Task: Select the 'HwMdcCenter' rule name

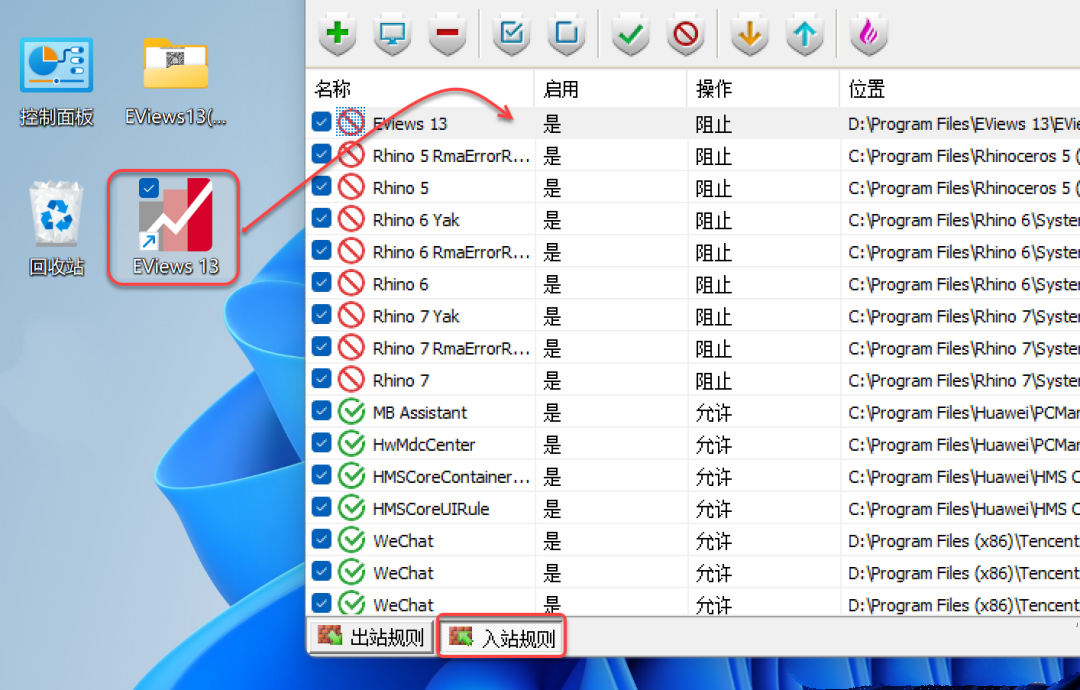Action: pyautogui.click(x=424, y=445)
